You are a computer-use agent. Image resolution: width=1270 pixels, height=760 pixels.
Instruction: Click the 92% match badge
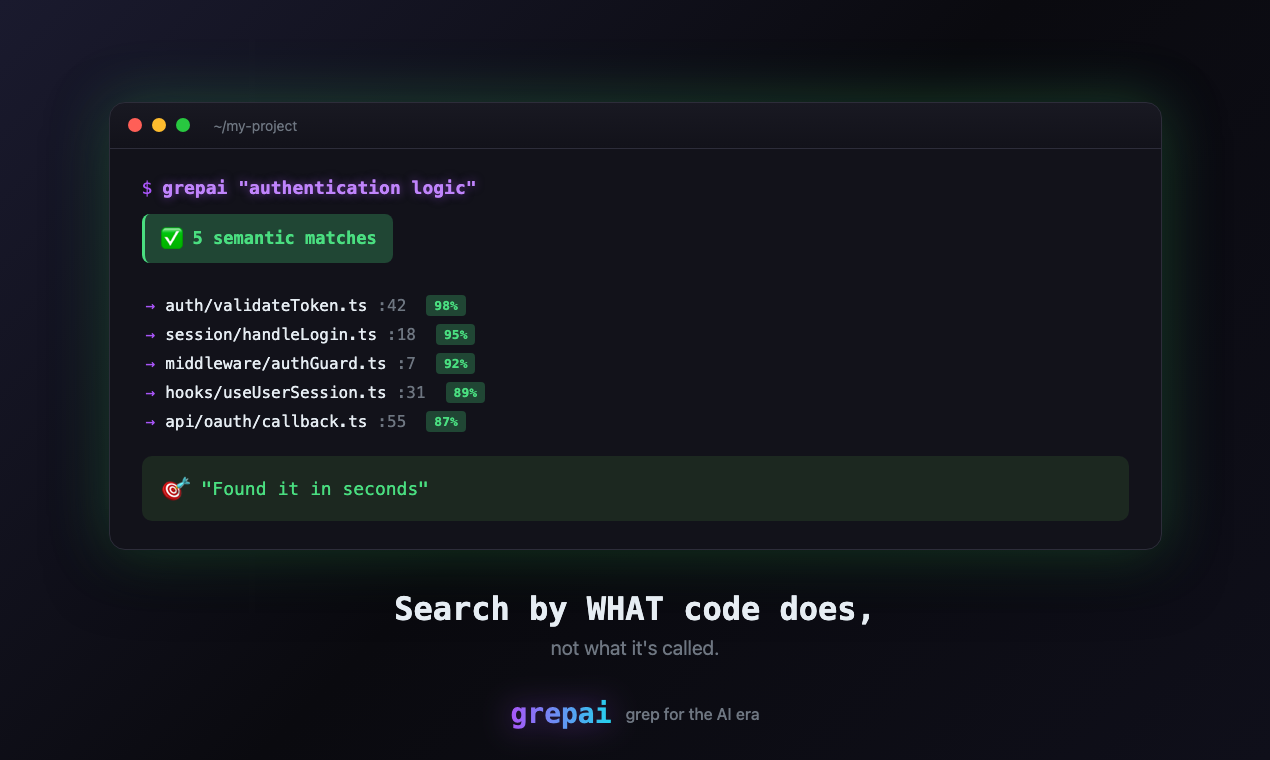456,364
